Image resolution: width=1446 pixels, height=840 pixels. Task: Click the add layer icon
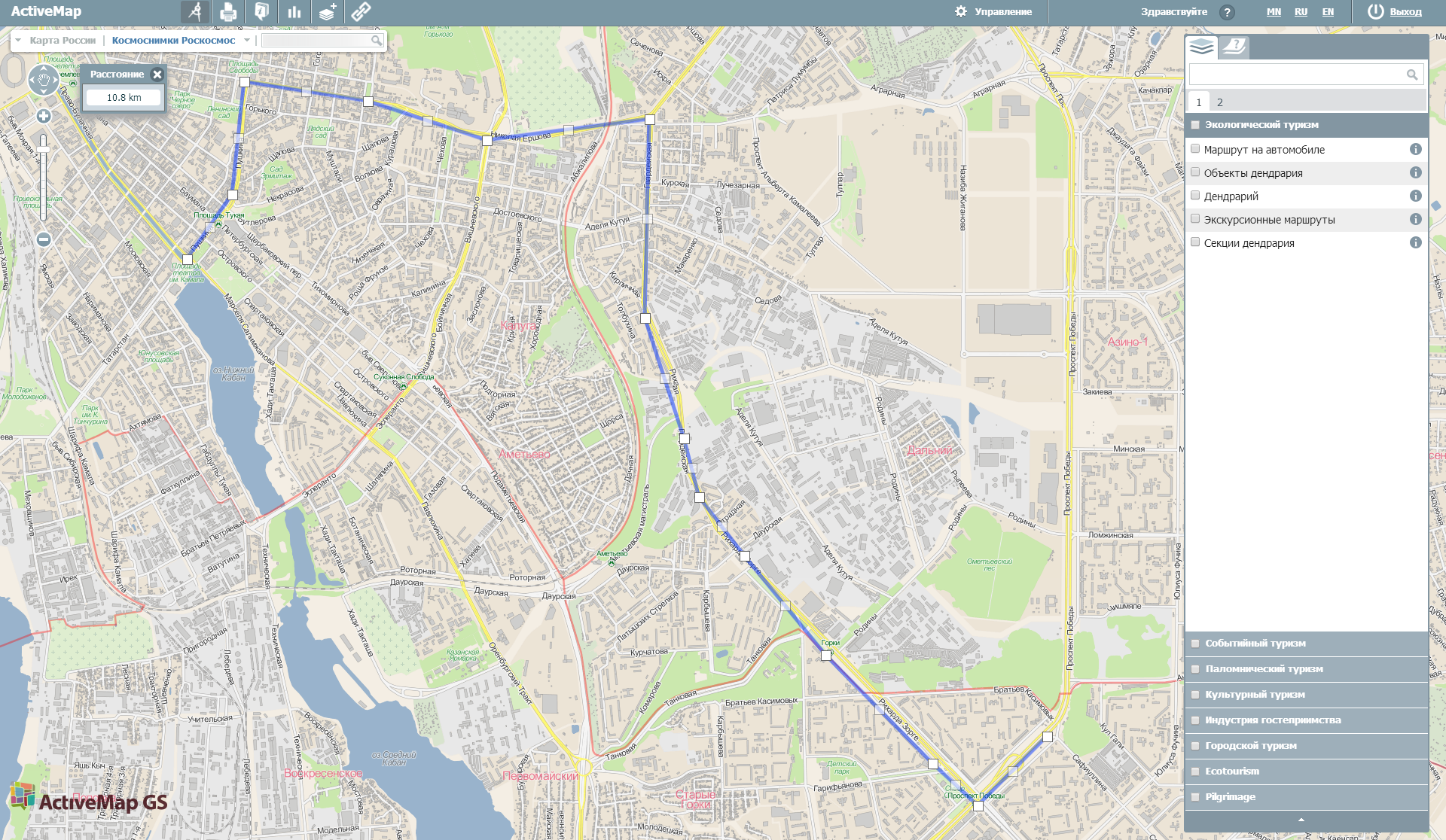(328, 11)
